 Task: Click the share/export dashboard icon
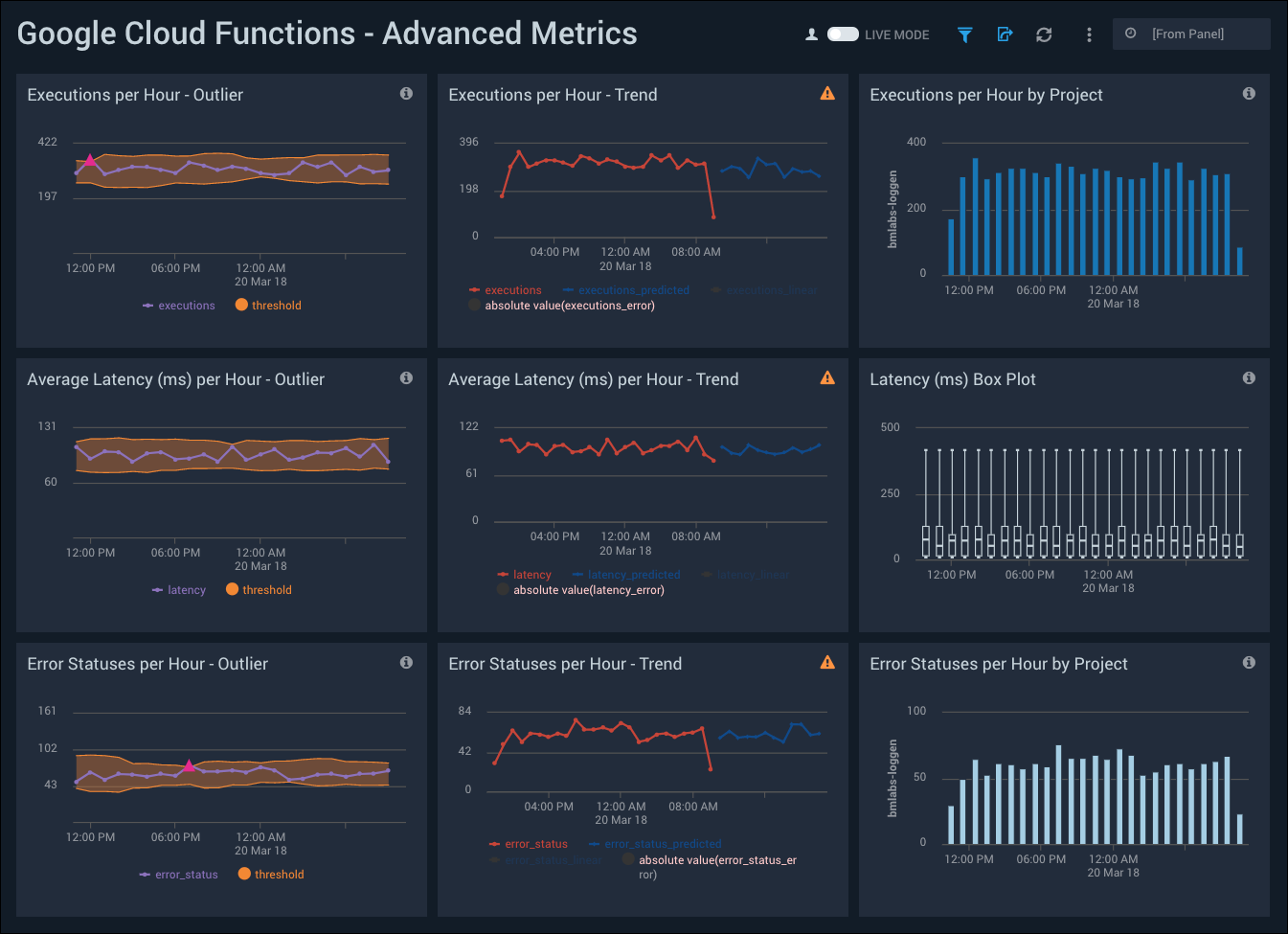pos(1004,34)
